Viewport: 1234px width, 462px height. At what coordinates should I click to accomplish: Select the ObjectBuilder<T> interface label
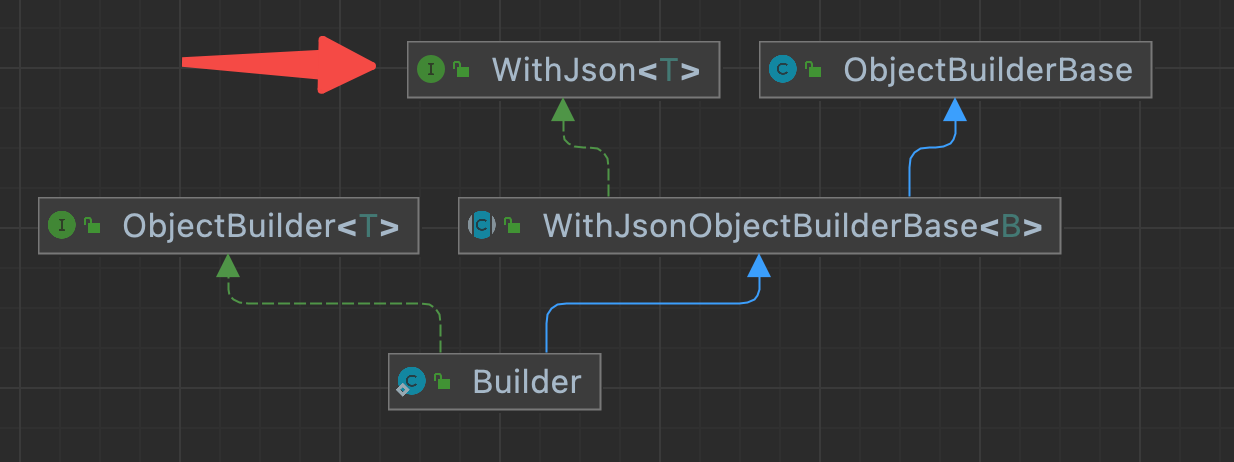coord(261,225)
